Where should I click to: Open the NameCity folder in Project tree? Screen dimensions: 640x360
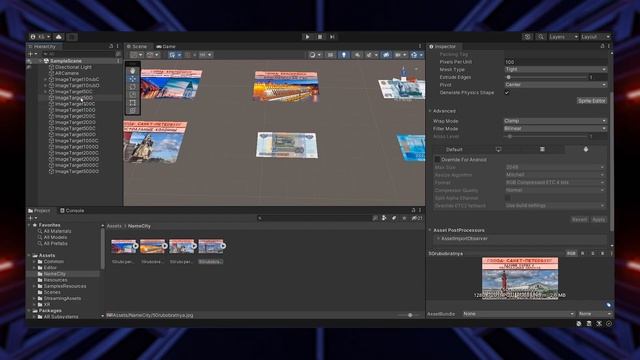[55, 274]
